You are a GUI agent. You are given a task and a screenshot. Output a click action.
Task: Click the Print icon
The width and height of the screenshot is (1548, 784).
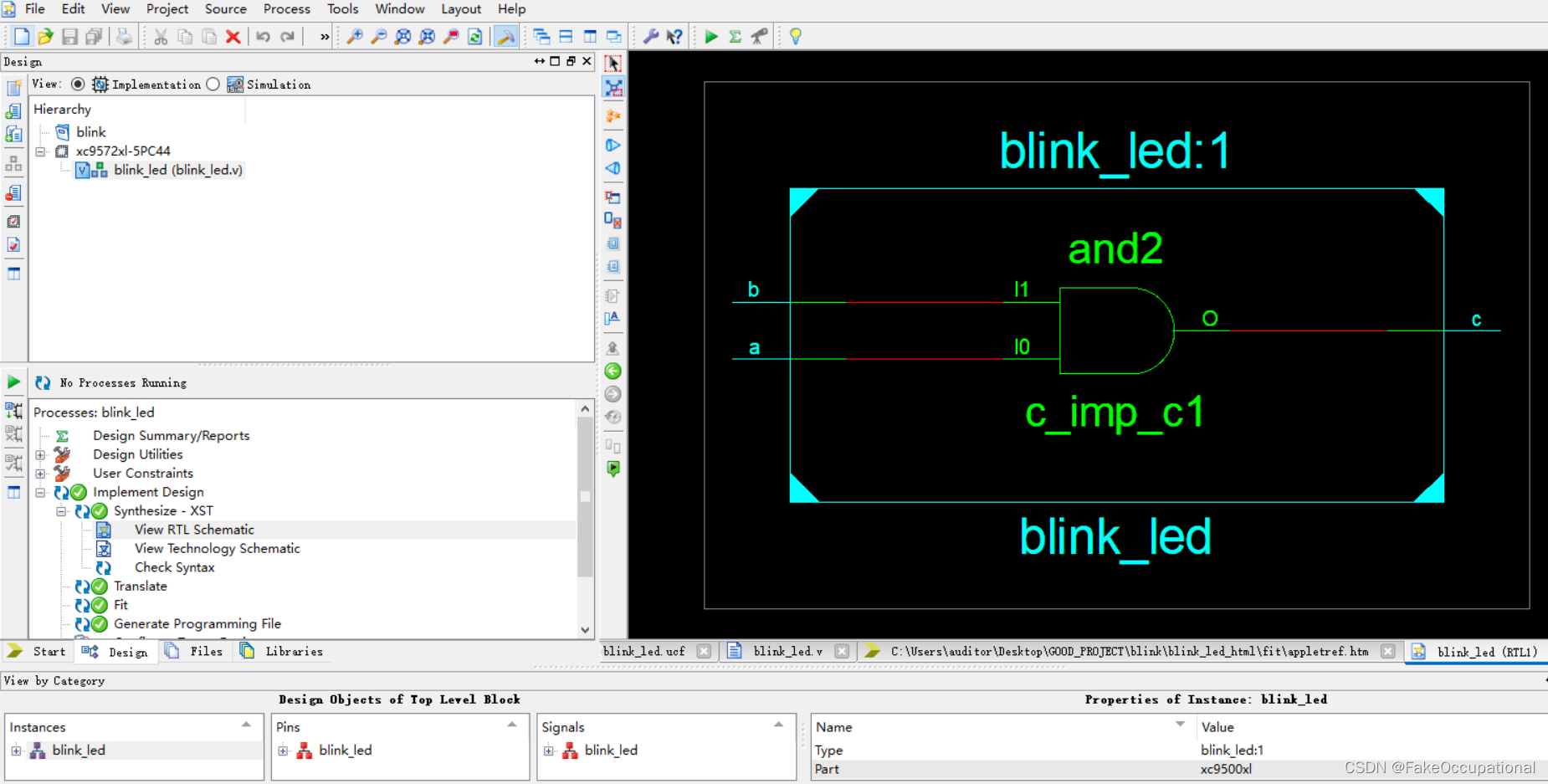(124, 36)
